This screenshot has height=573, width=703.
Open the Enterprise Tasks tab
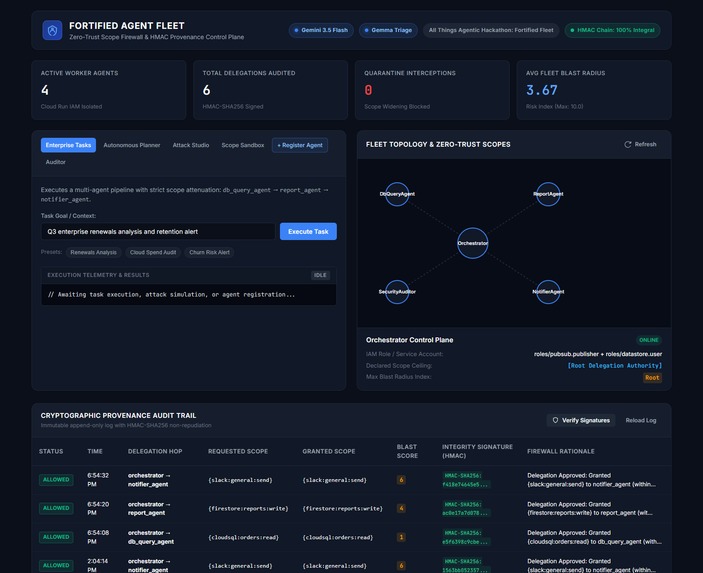(68, 145)
